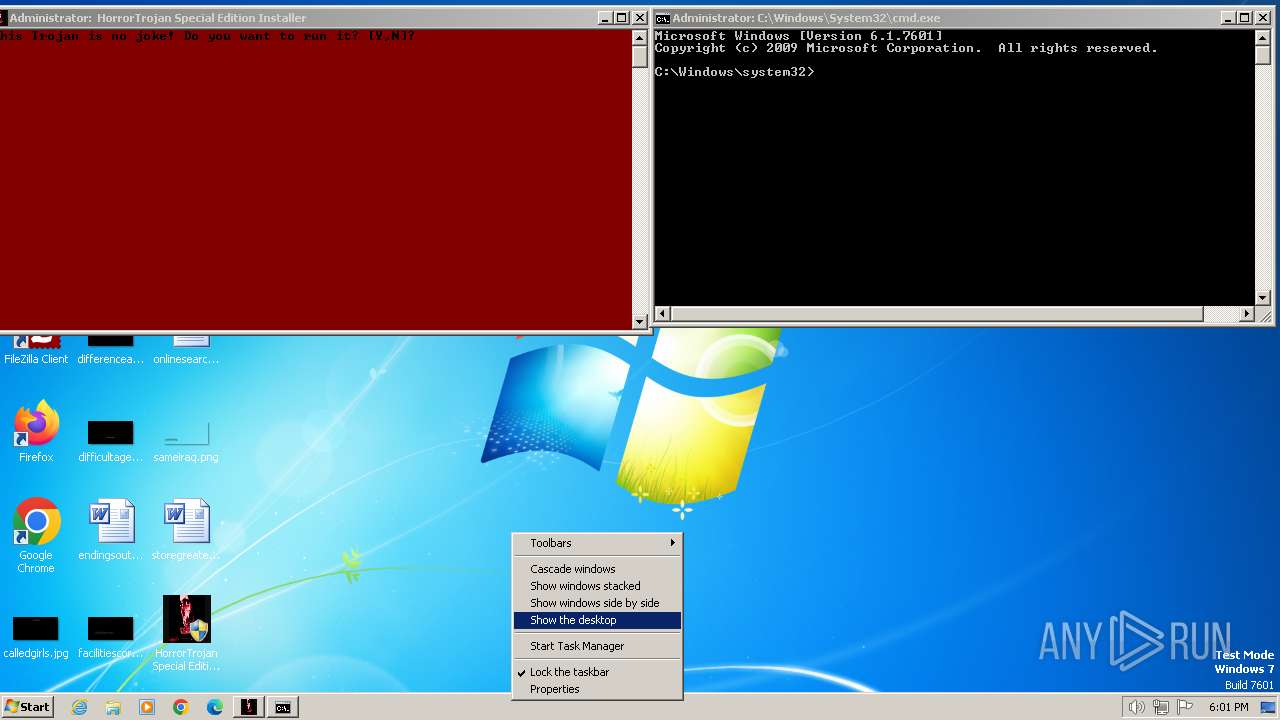The height and width of the screenshot is (720, 1280).
Task: Open HorrorTrojan installer system menu icon
Action: (3, 18)
